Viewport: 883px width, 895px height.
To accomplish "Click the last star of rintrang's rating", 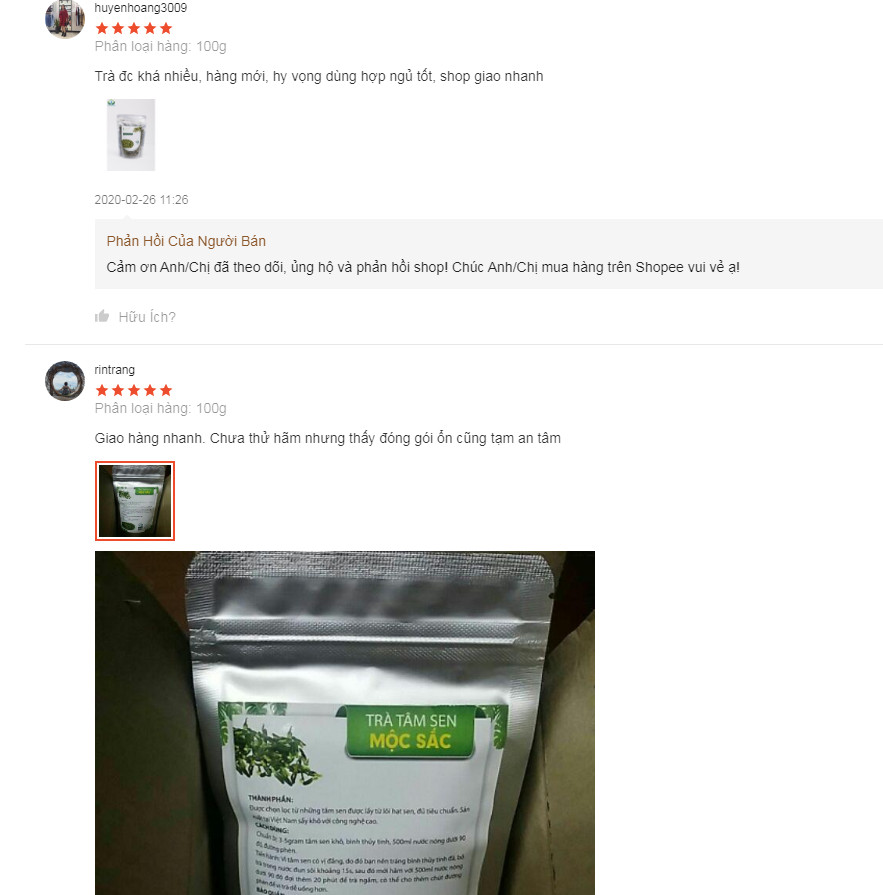I will point(166,390).
